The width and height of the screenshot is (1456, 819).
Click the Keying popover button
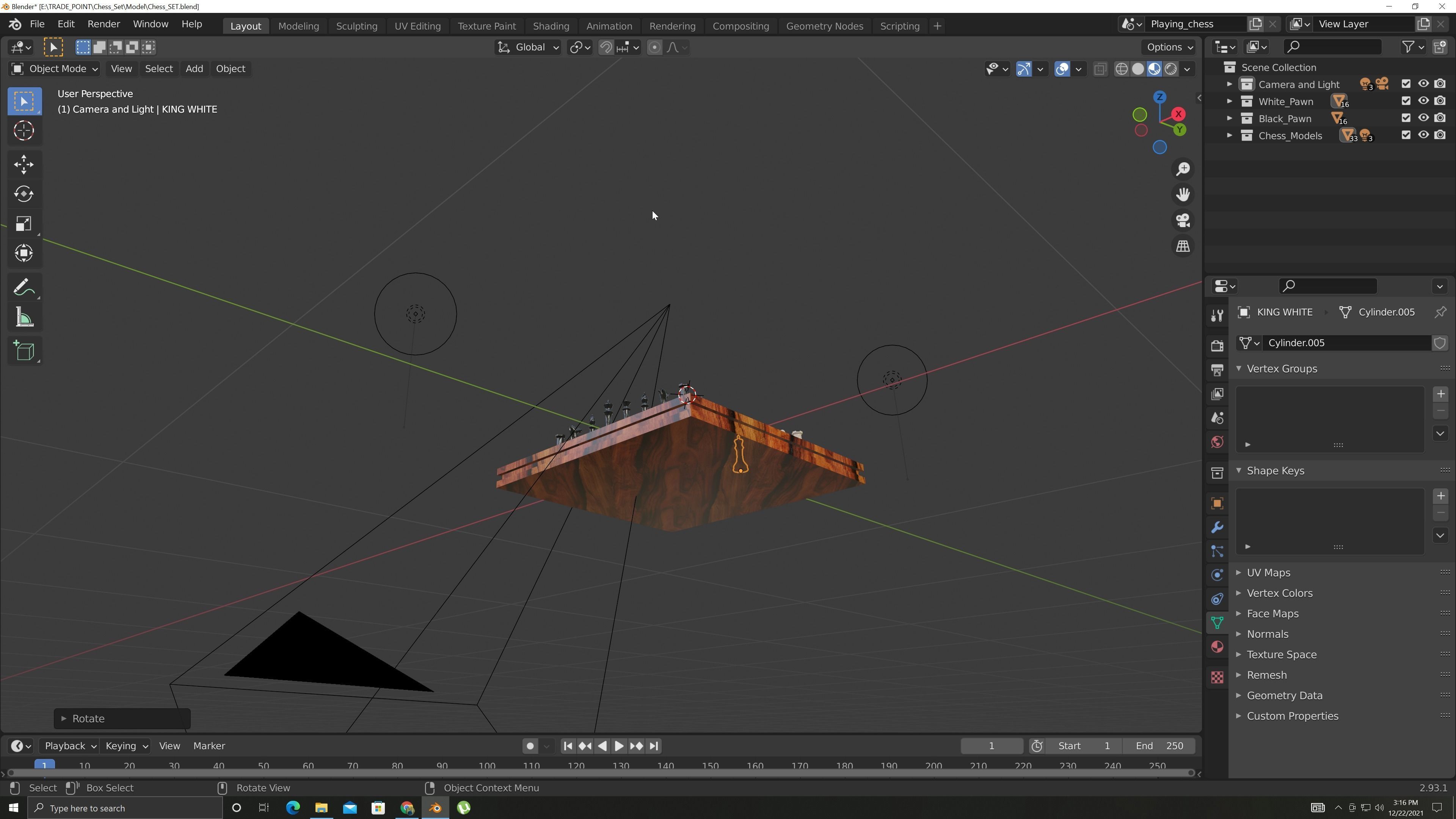coord(126,746)
